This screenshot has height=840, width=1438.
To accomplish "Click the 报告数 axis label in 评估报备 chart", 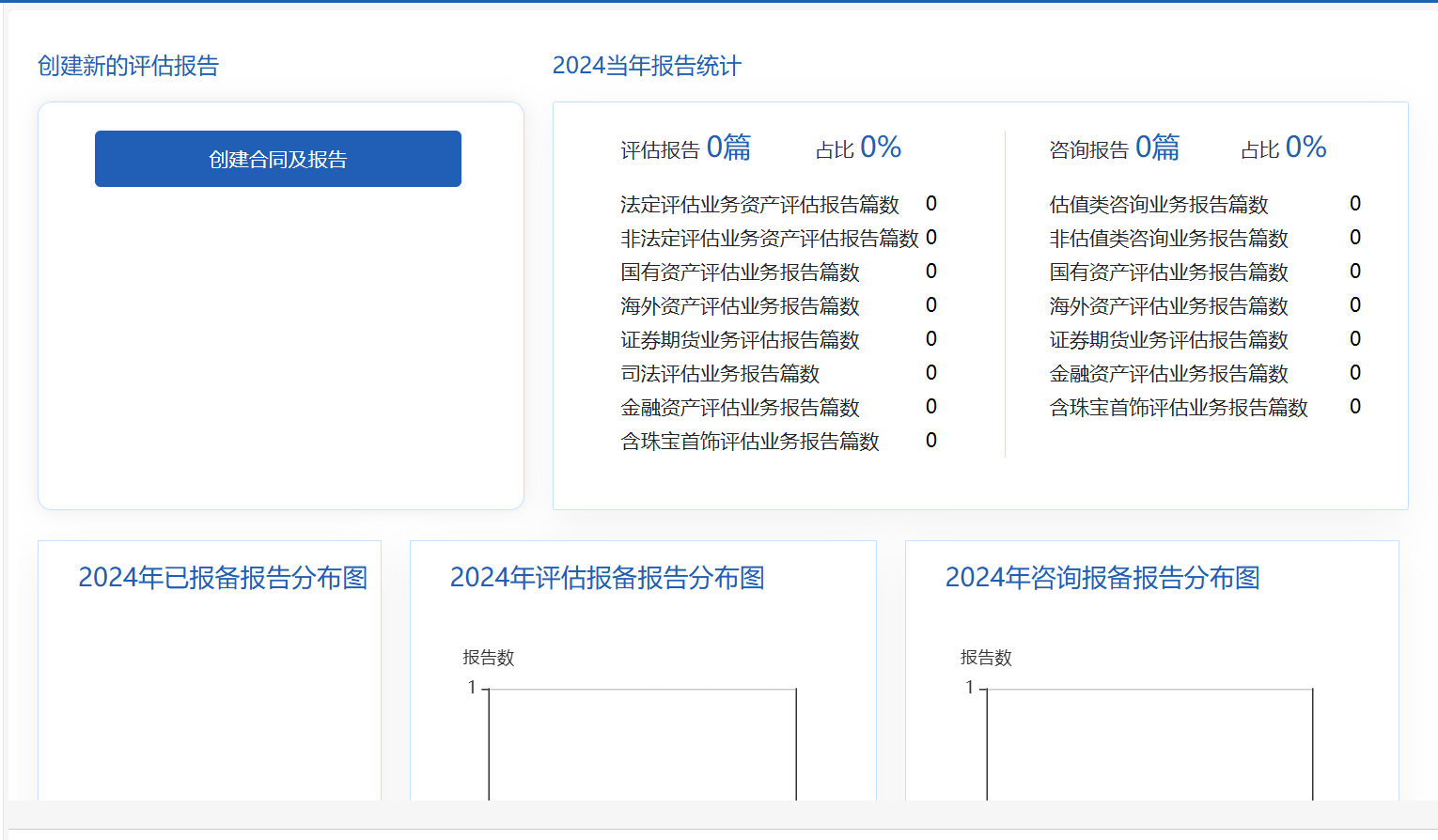I will (x=488, y=658).
